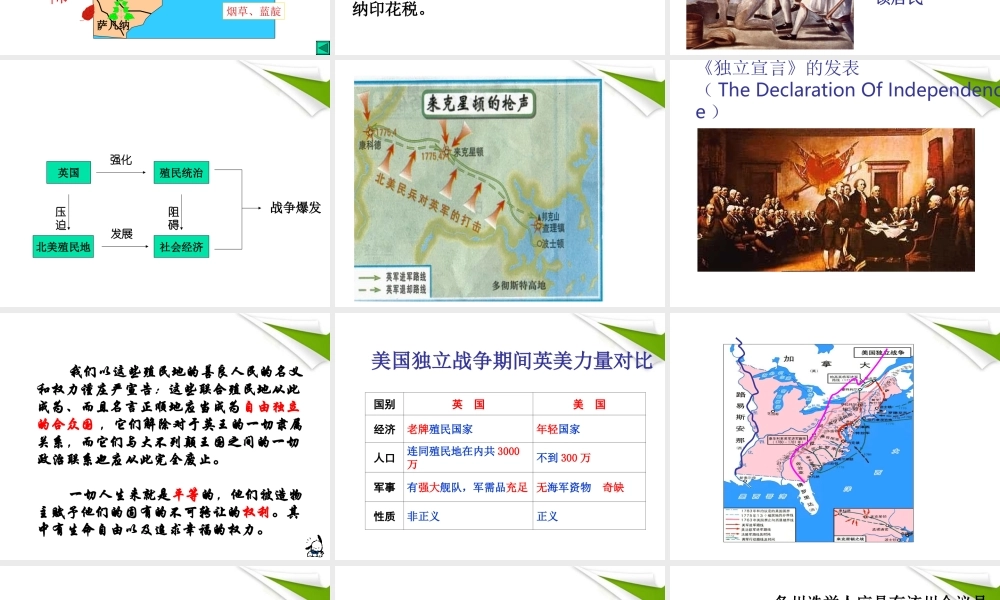Click the 来克星顿的枪声 map title
The width and height of the screenshot is (1000, 600).
click(478, 103)
